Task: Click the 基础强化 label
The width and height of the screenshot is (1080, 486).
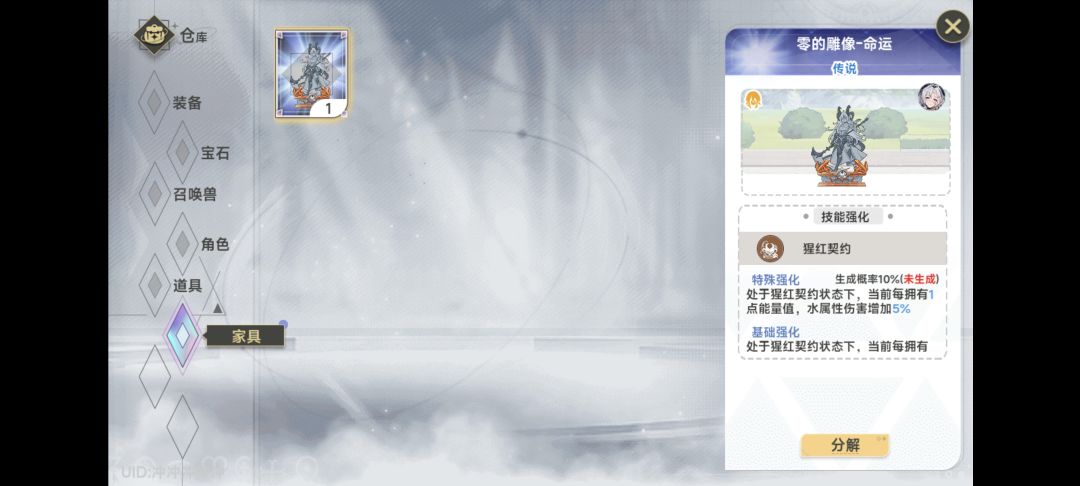Action: (x=776, y=332)
